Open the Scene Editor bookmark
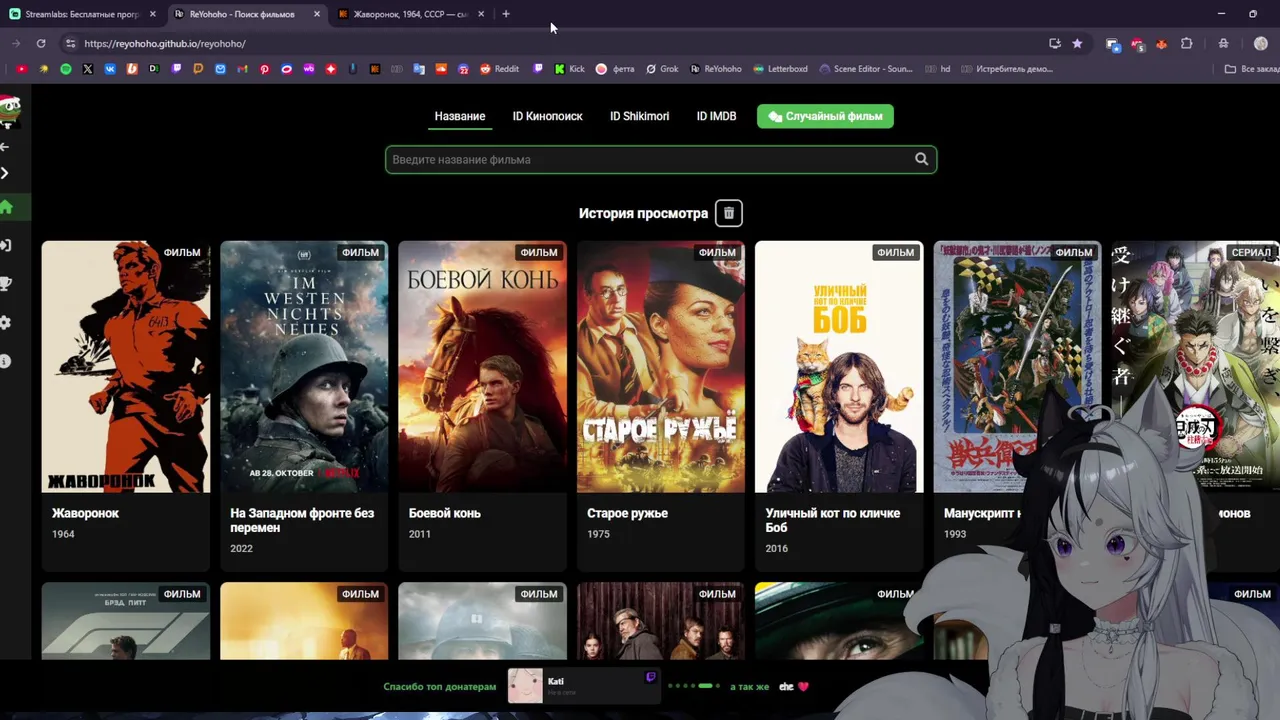 coord(865,69)
